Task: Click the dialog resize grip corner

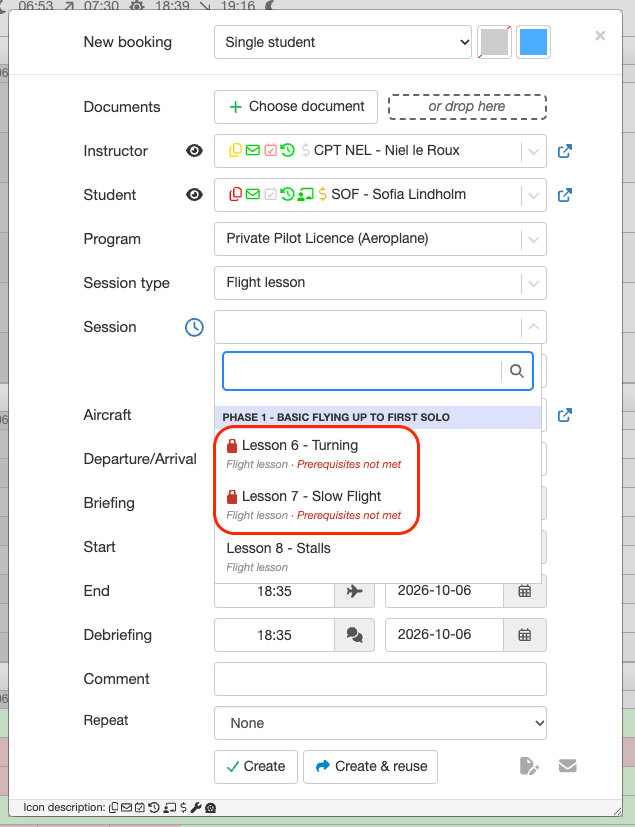Action: [x=617, y=811]
